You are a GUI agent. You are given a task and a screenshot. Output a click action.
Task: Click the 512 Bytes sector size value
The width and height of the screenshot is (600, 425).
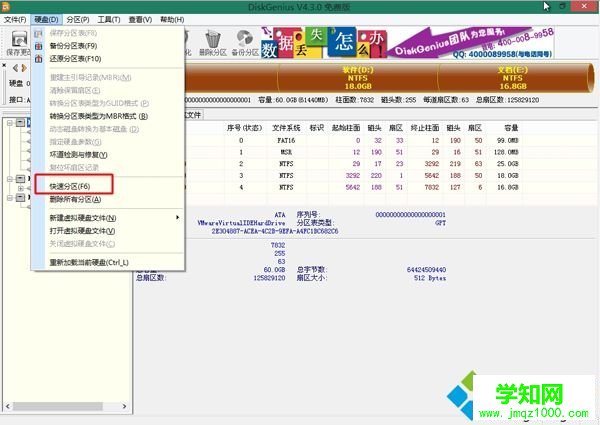tap(430, 278)
